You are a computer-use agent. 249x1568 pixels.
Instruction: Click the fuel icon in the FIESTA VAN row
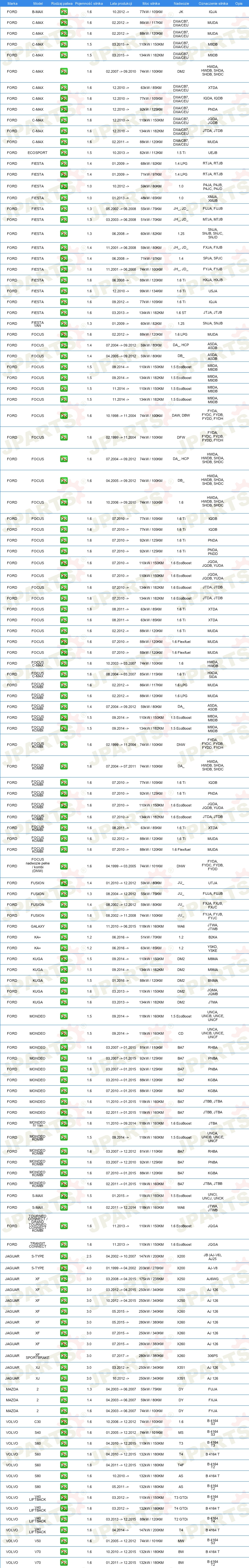pyautogui.click(x=64, y=324)
